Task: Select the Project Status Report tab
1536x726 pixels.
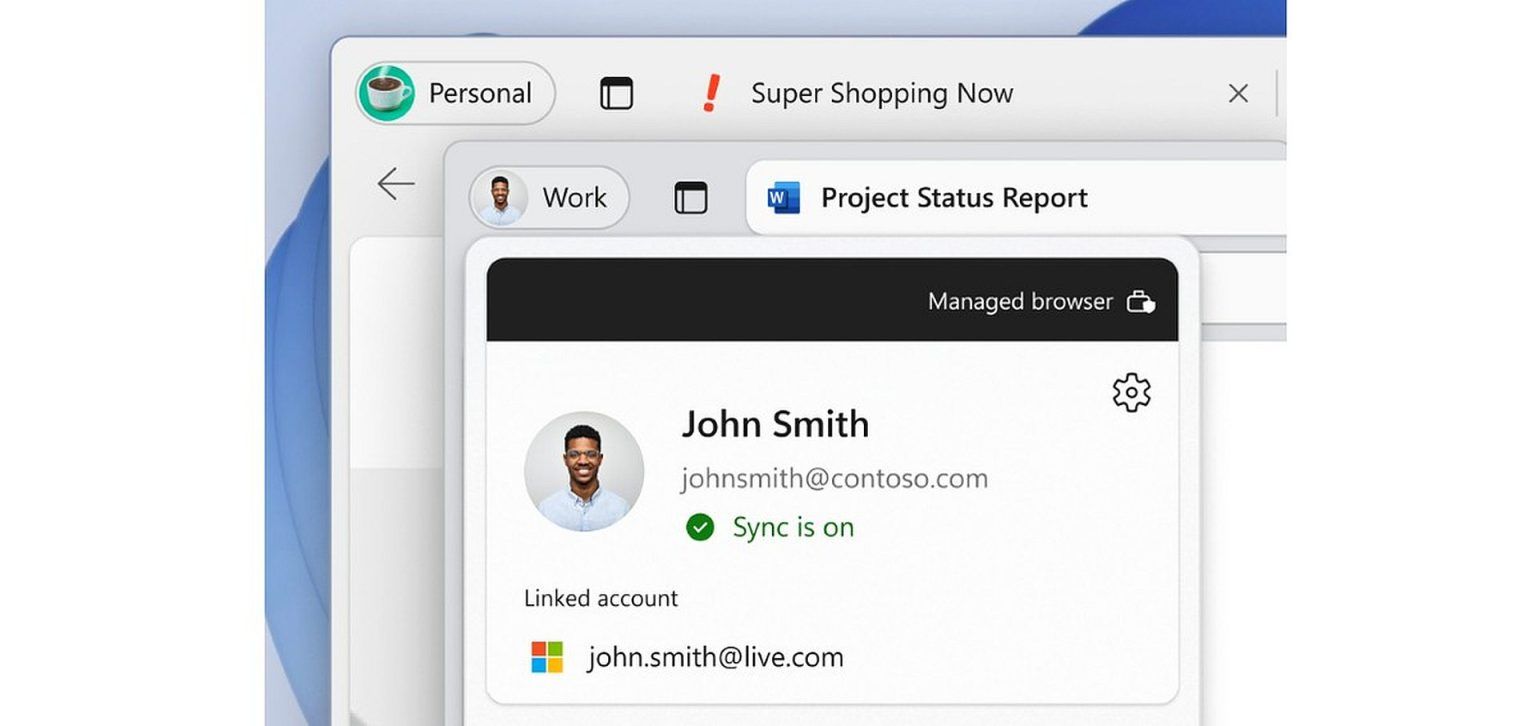Action: (953, 197)
